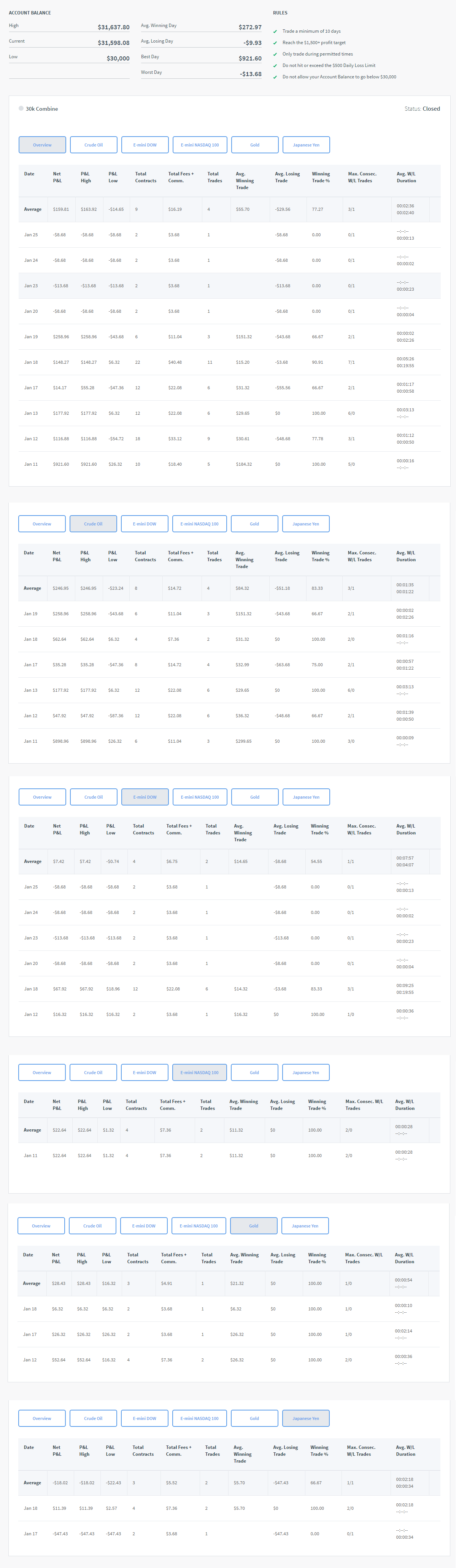
Task: Click the Best Day value $921.60
Action: coord(249,59)
